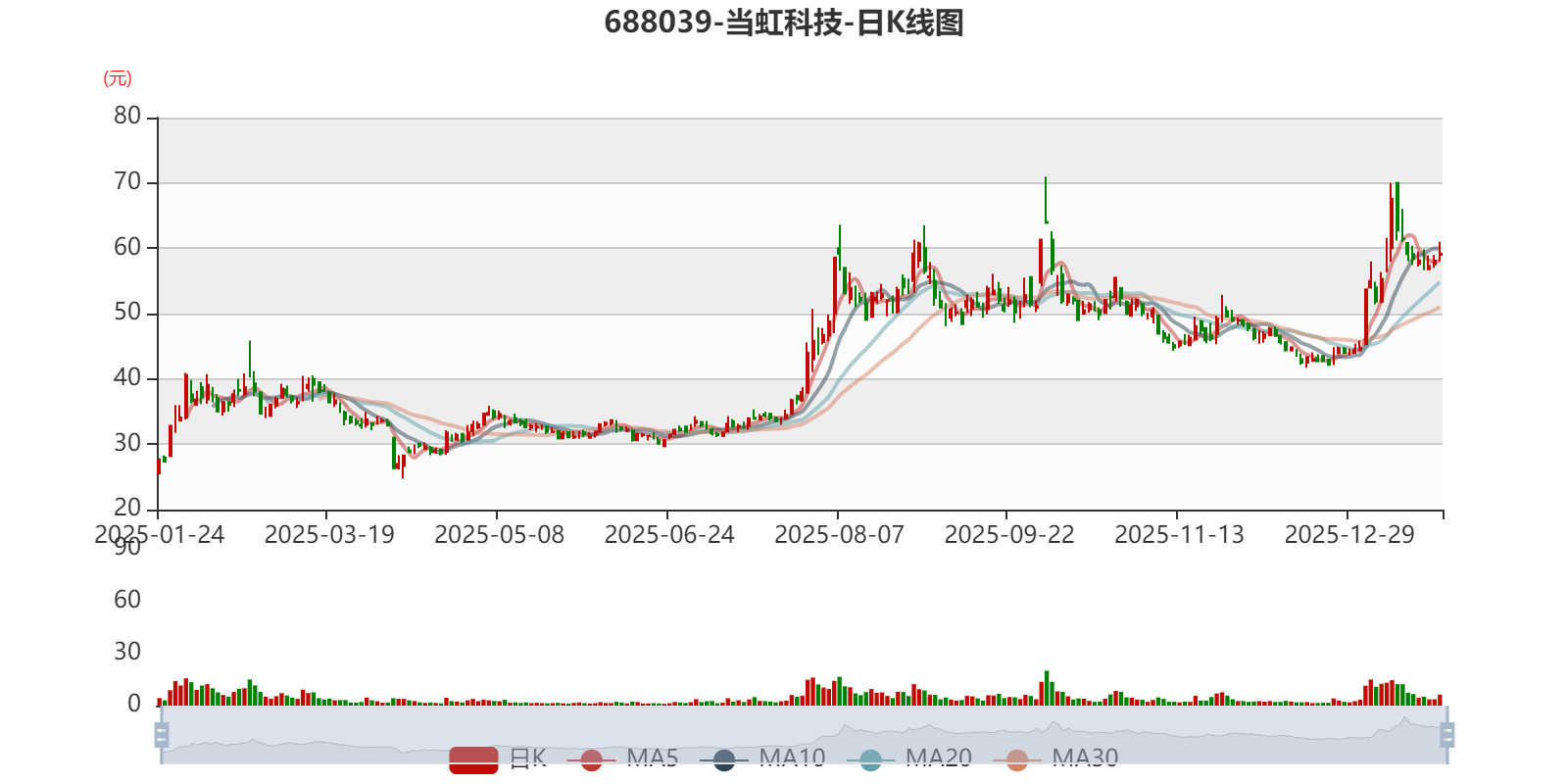1568x784 pixels.
Task: Click the data zoom overview area
Action: tap(804, 735)
